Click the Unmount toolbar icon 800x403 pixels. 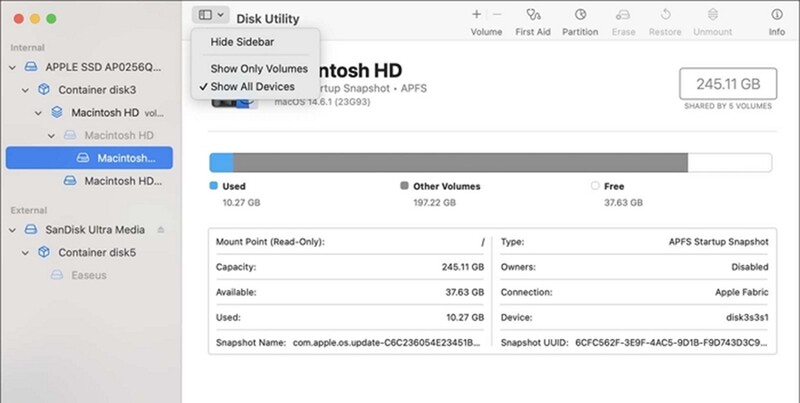coord(712,15)
